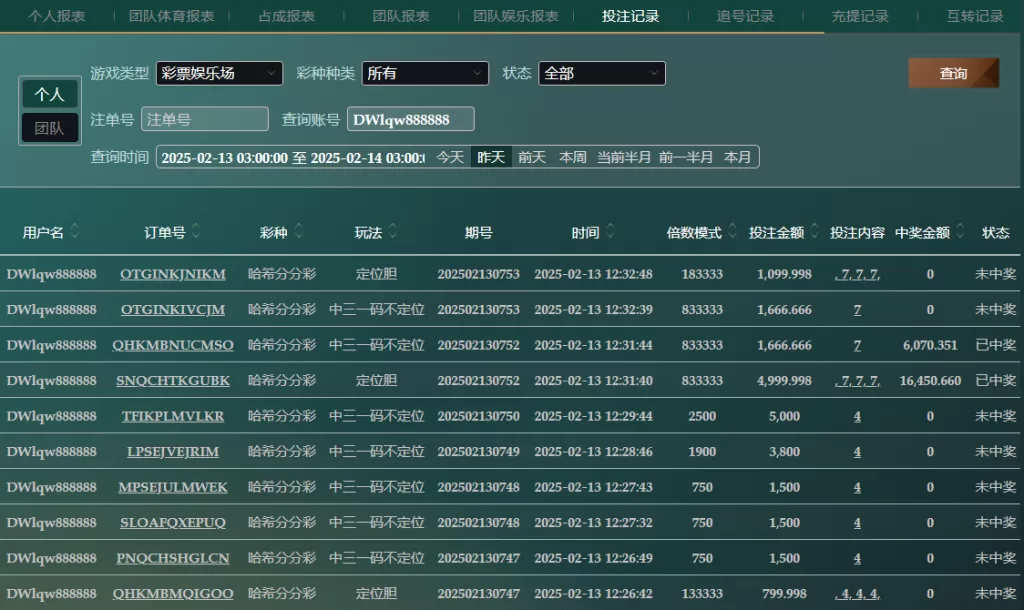Image resolution: width=1024 pixels, height=610 pixels.
Task: Switch to 个人报表 tab
Action: pos(57,16)
